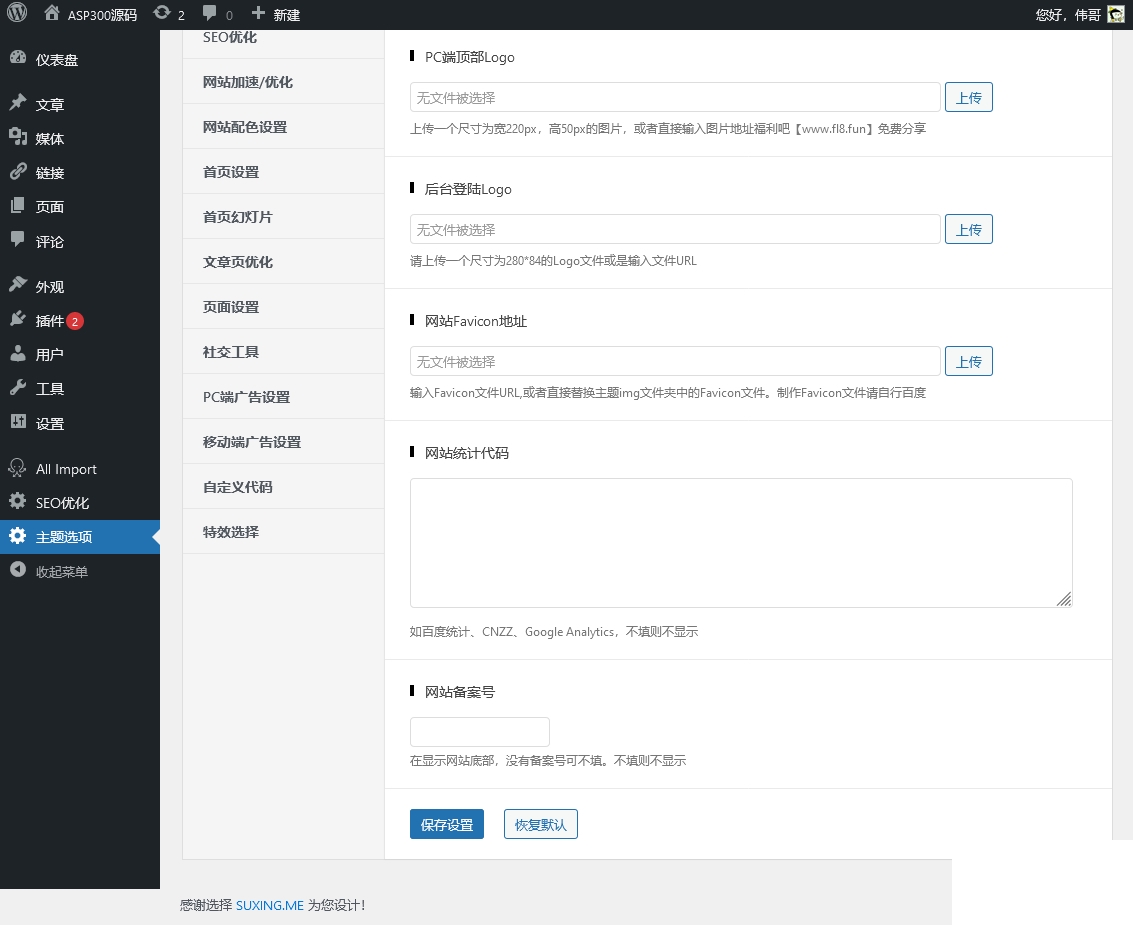Click the user avatar in top bar

pyautogui.click(x=1115, y=14)
